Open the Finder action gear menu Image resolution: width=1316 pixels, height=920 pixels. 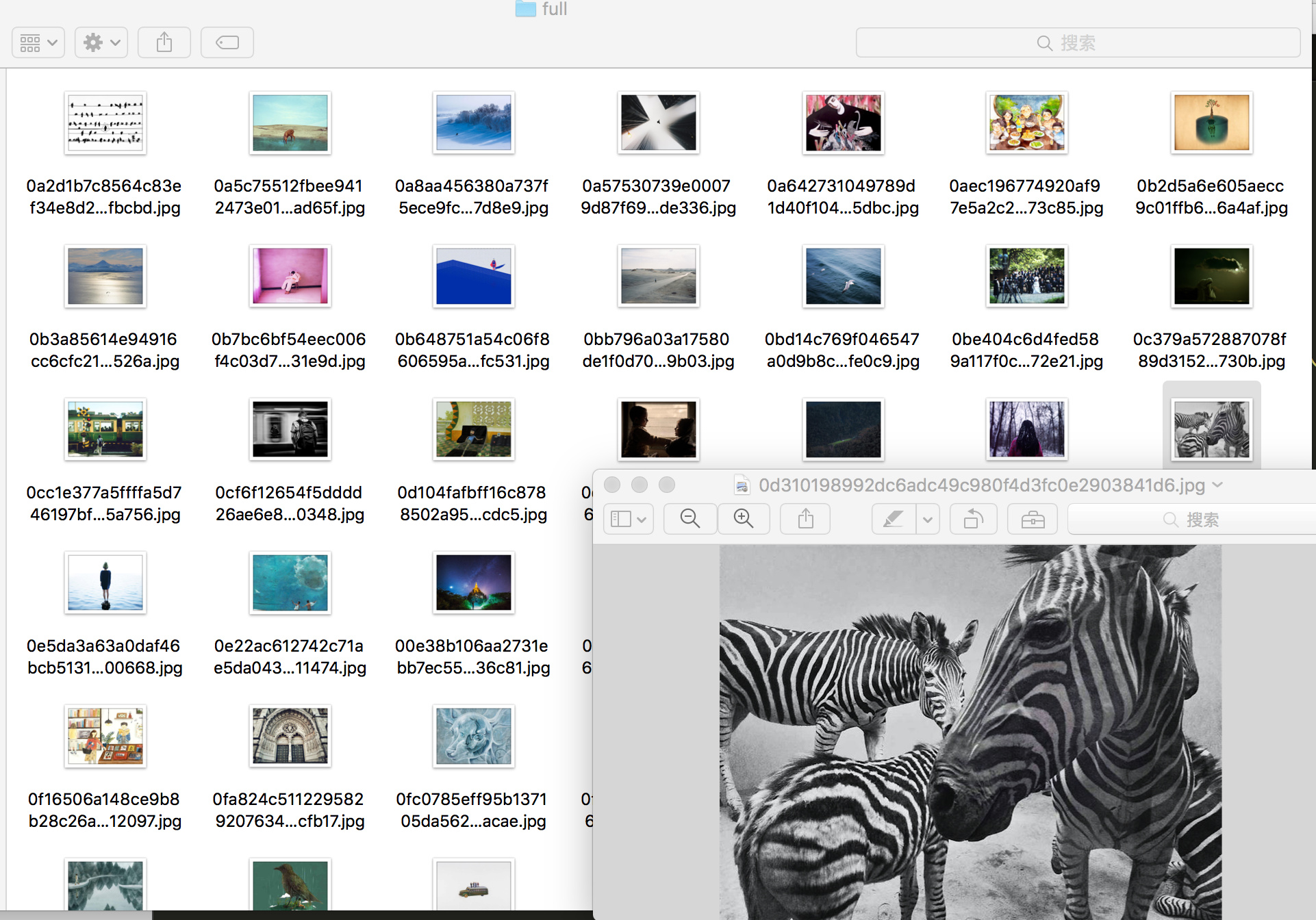coord(101,42)
